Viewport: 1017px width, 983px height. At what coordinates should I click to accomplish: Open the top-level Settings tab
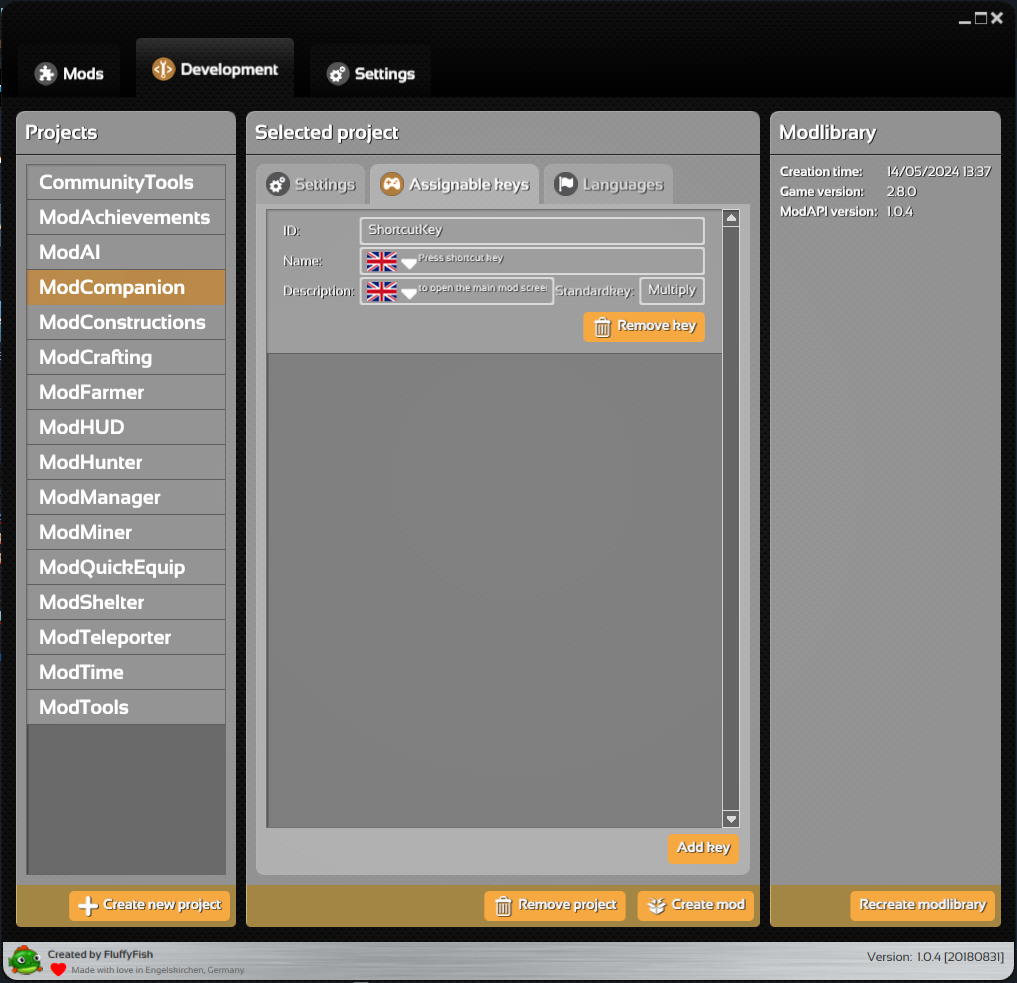point(371,74)
